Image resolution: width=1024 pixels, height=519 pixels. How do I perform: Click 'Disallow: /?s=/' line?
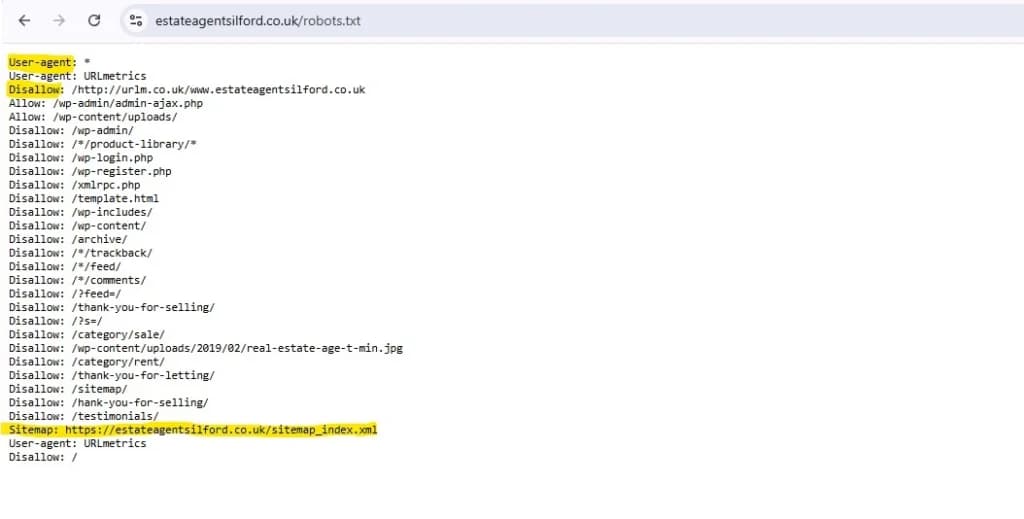pyautogui.click(x=56, y=321)
